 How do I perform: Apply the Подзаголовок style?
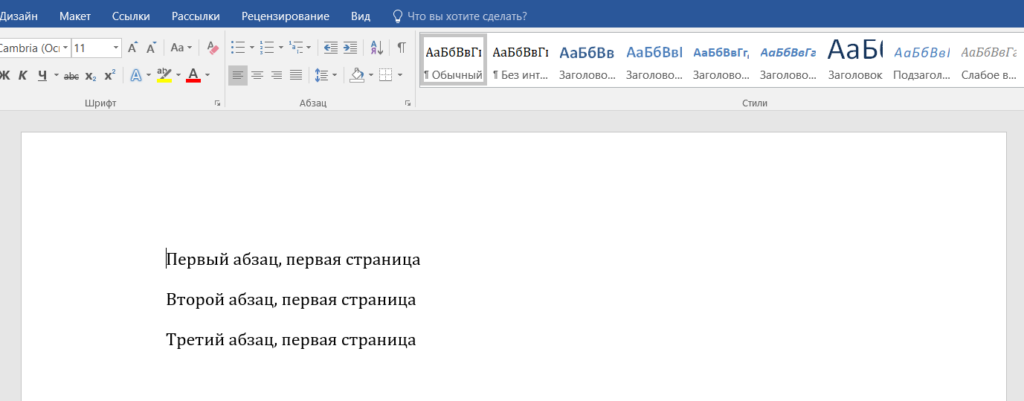(921, 60)
